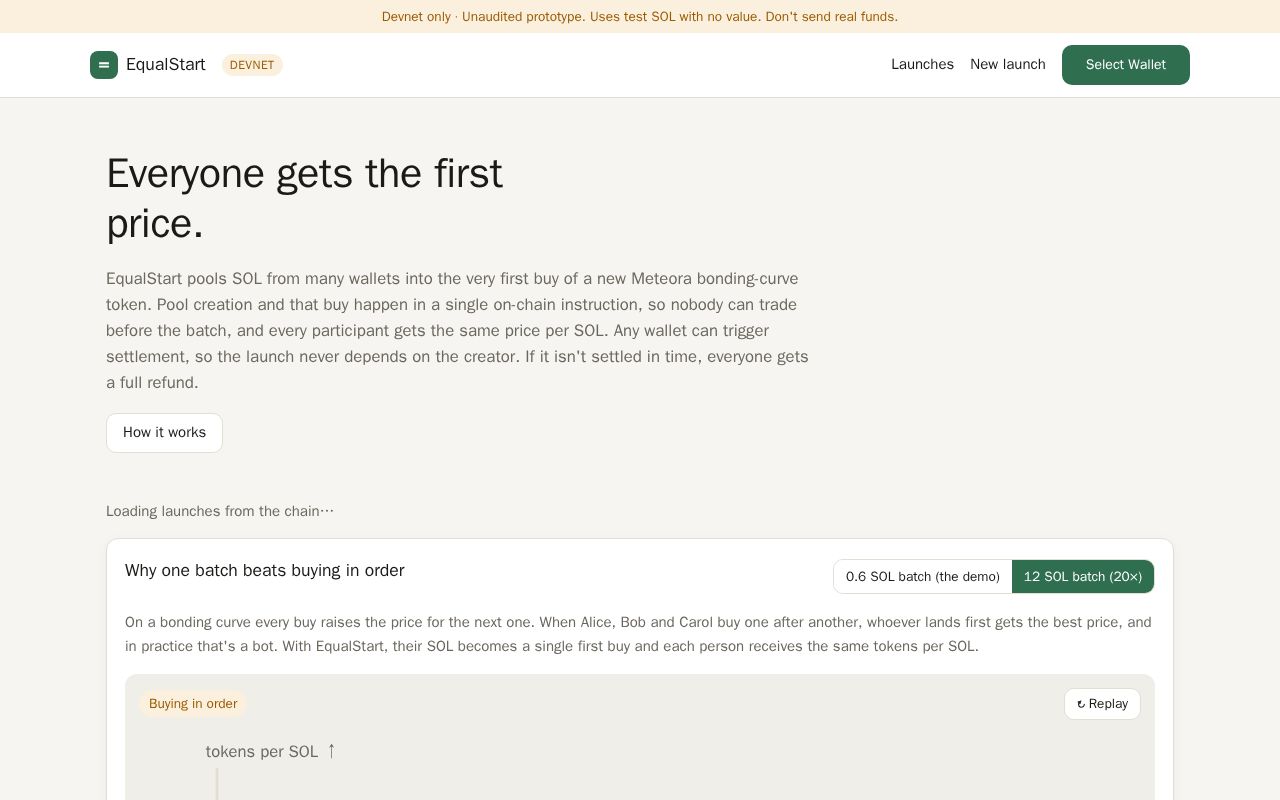Click the 'Buying in order' label
This screenshot has width=1280, height=800.
click(x=193, y=704)
